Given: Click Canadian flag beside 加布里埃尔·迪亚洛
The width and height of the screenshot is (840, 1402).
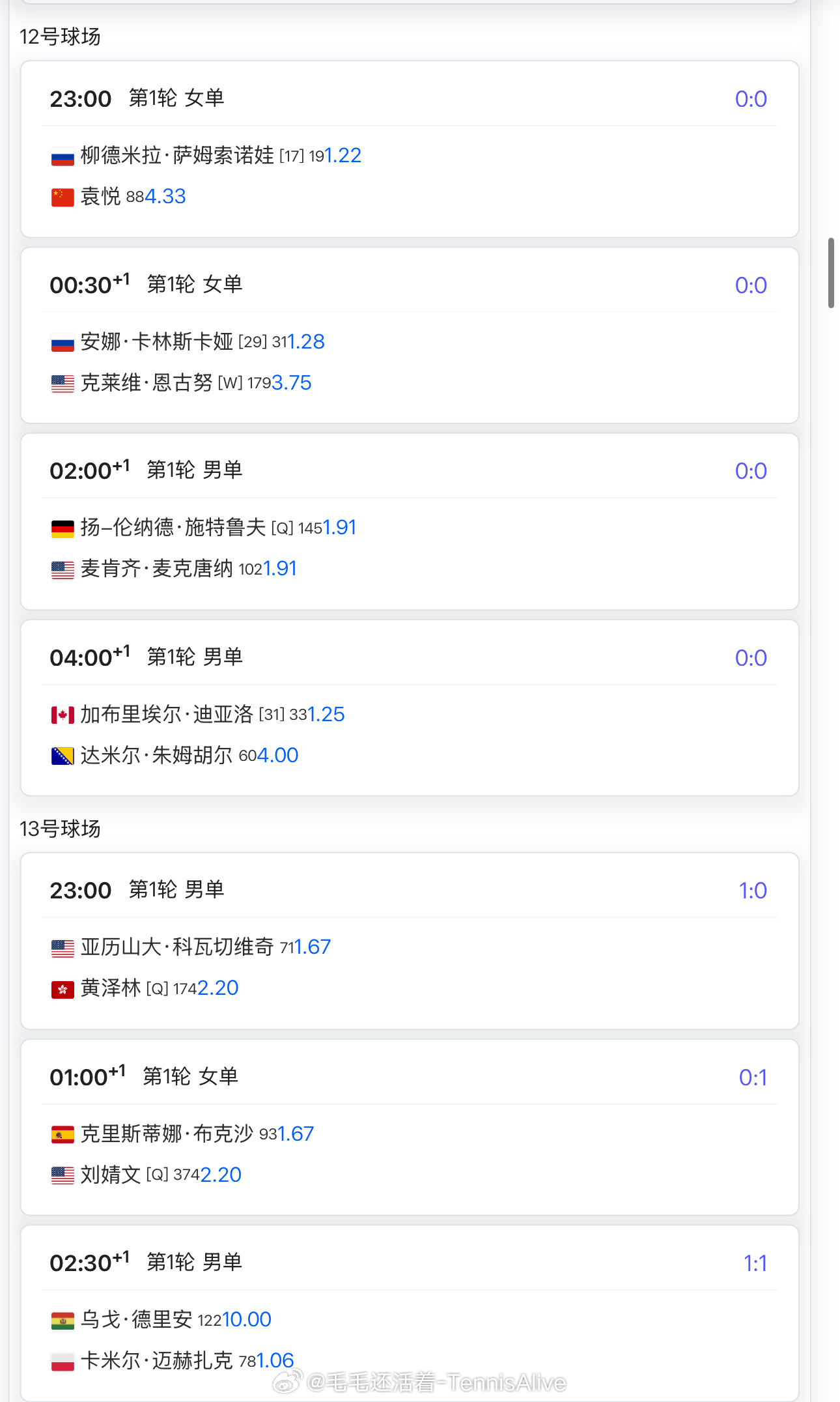Looking at the screenshot, I should click(63, 715).
